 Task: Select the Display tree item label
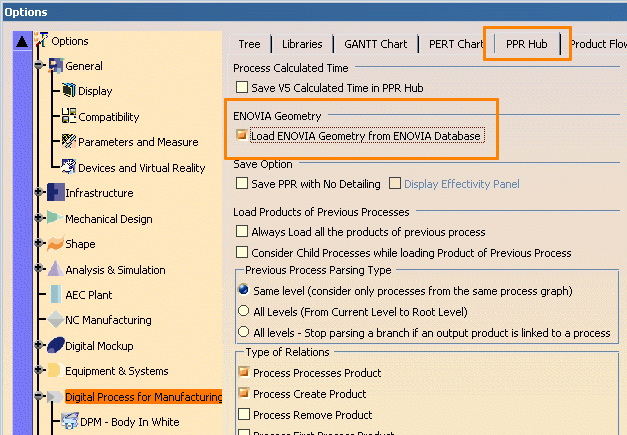tap(95, 91)
